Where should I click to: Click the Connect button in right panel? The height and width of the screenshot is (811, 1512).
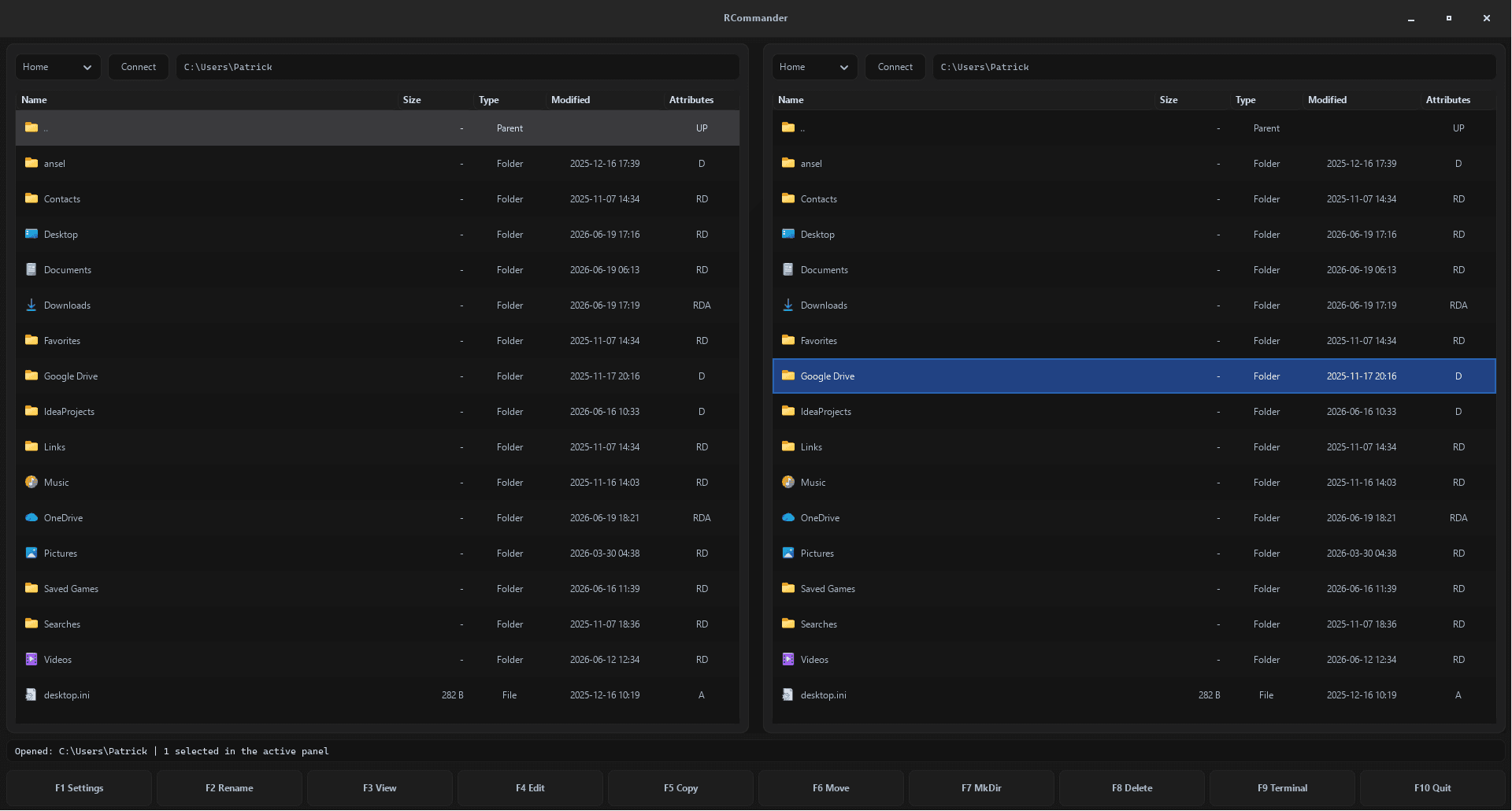coord(895,67)
